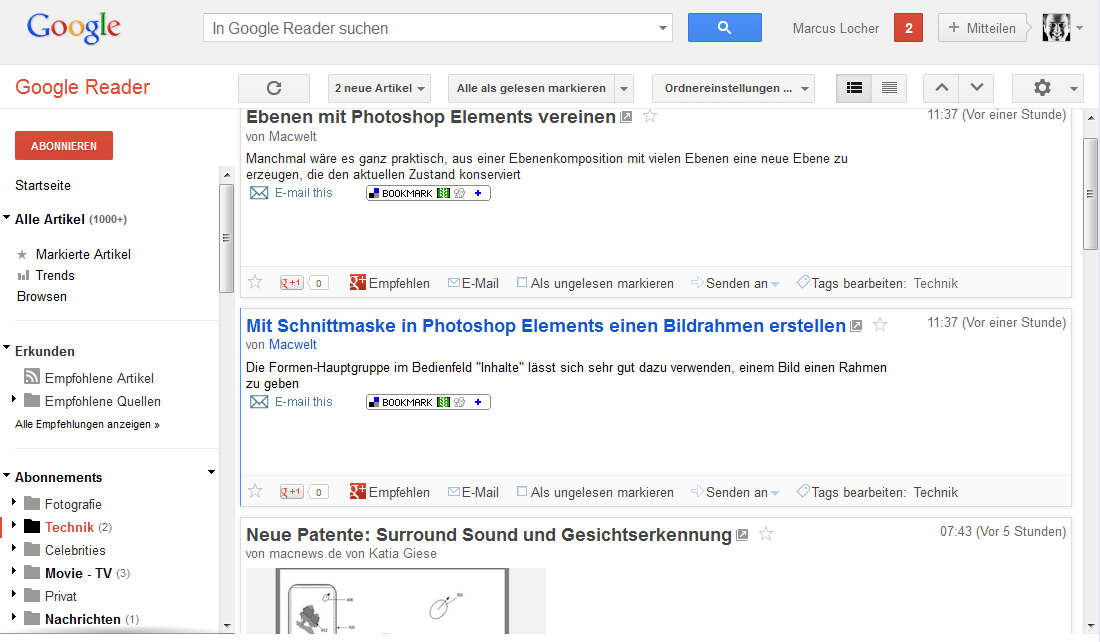The image size is (1100, 642).
Task: Open 'Markierte Artikel' in the sidebar
Action: [x=82, y=254]
